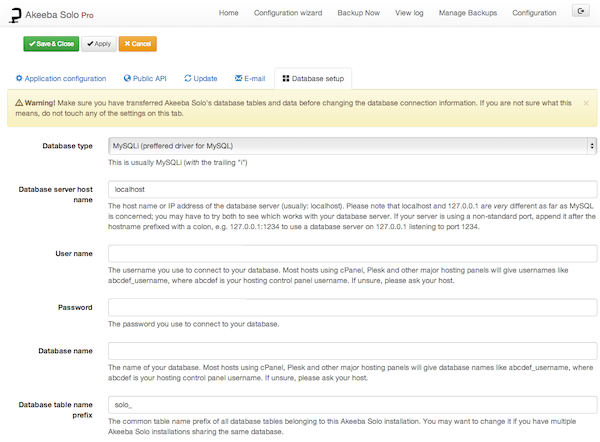Click the logout icon in top bar
Viewport: 600px width, 442px height.
[580, 11]
